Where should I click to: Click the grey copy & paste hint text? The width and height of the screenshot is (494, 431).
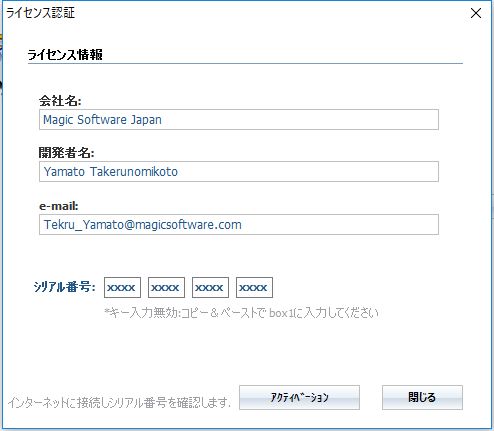point(241,313)
